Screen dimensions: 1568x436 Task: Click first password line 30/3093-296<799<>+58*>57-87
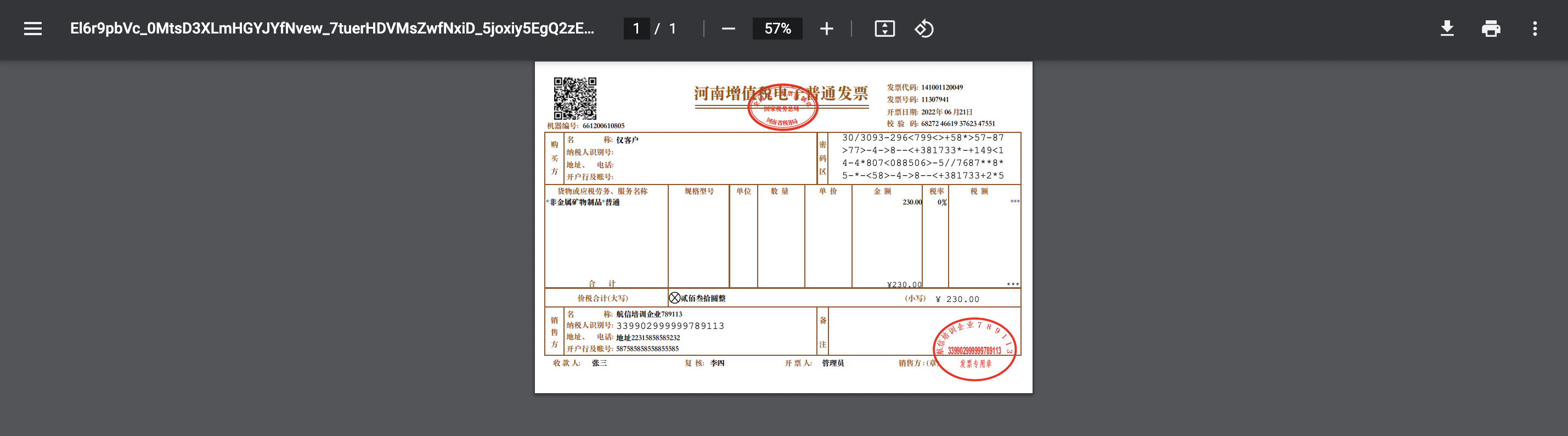[x=923, y=138]
